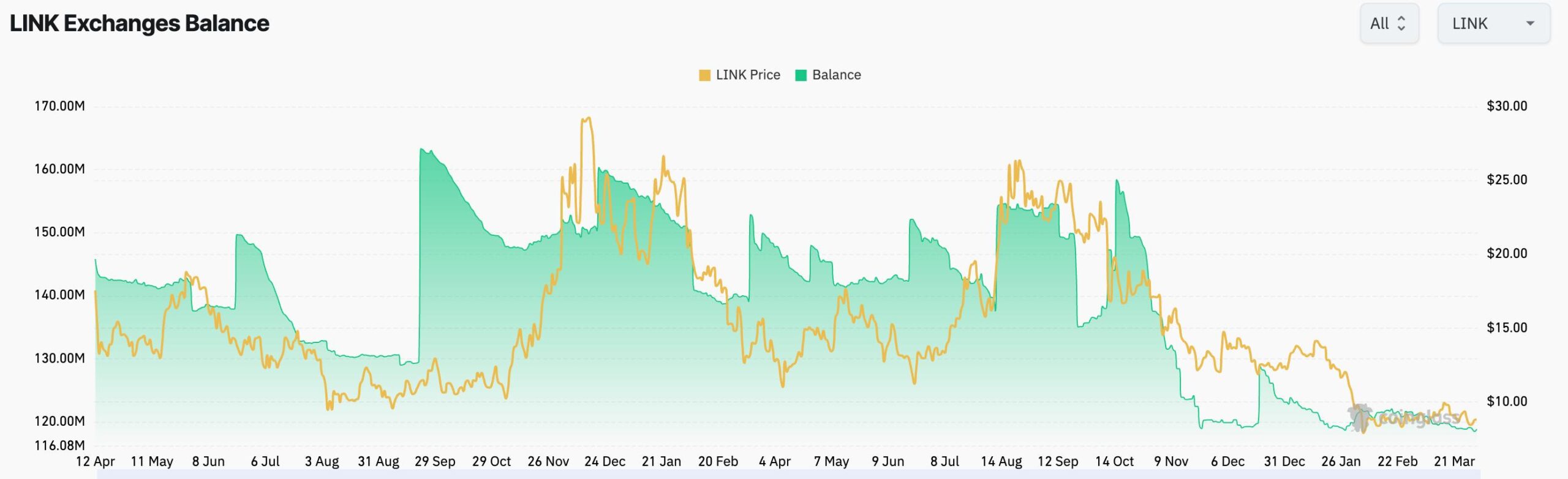Open the All time range selector

click(x=1389, y=23)
